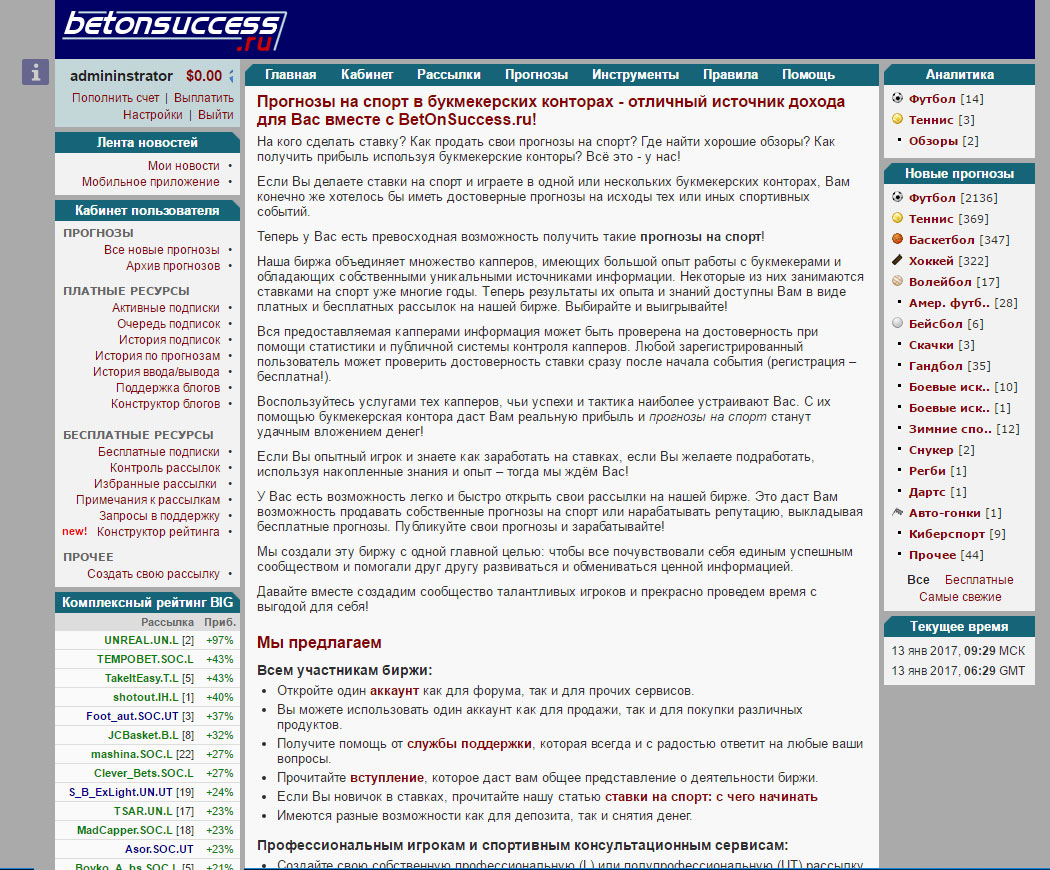
Task: Open the Кабинет menu item
Action: (367, 74)
